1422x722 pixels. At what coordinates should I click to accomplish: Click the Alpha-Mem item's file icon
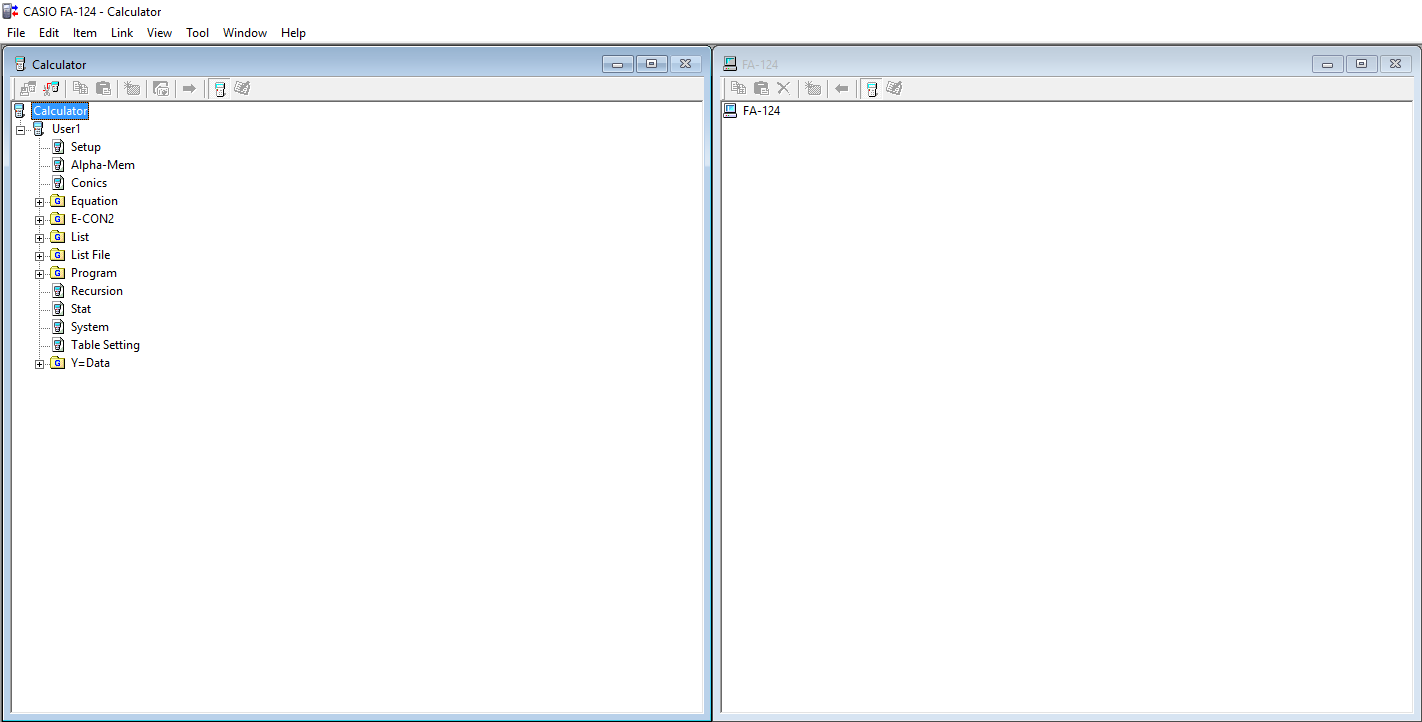(58, 165)
